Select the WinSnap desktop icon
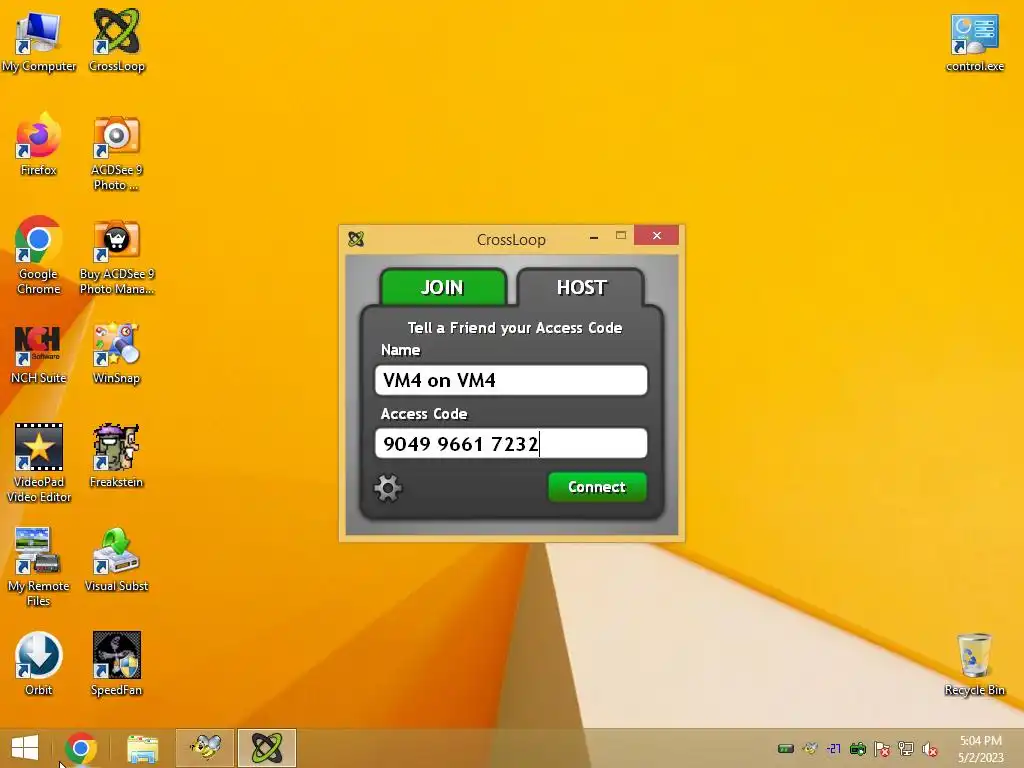Viewport: 1024px width, 768px height. pos(116,353)
